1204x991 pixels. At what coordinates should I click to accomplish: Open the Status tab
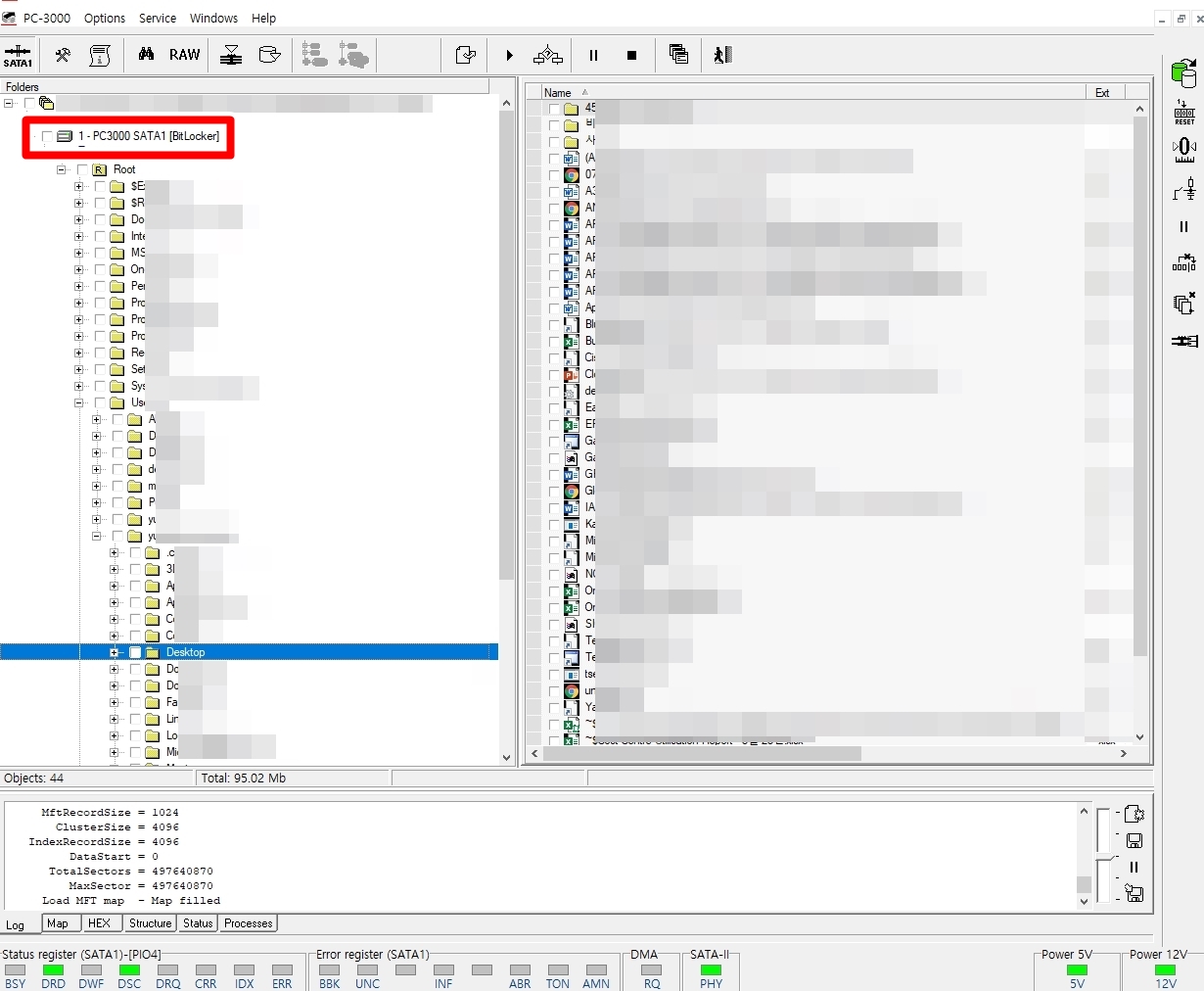pyautogui.click(x=198, y=922)
